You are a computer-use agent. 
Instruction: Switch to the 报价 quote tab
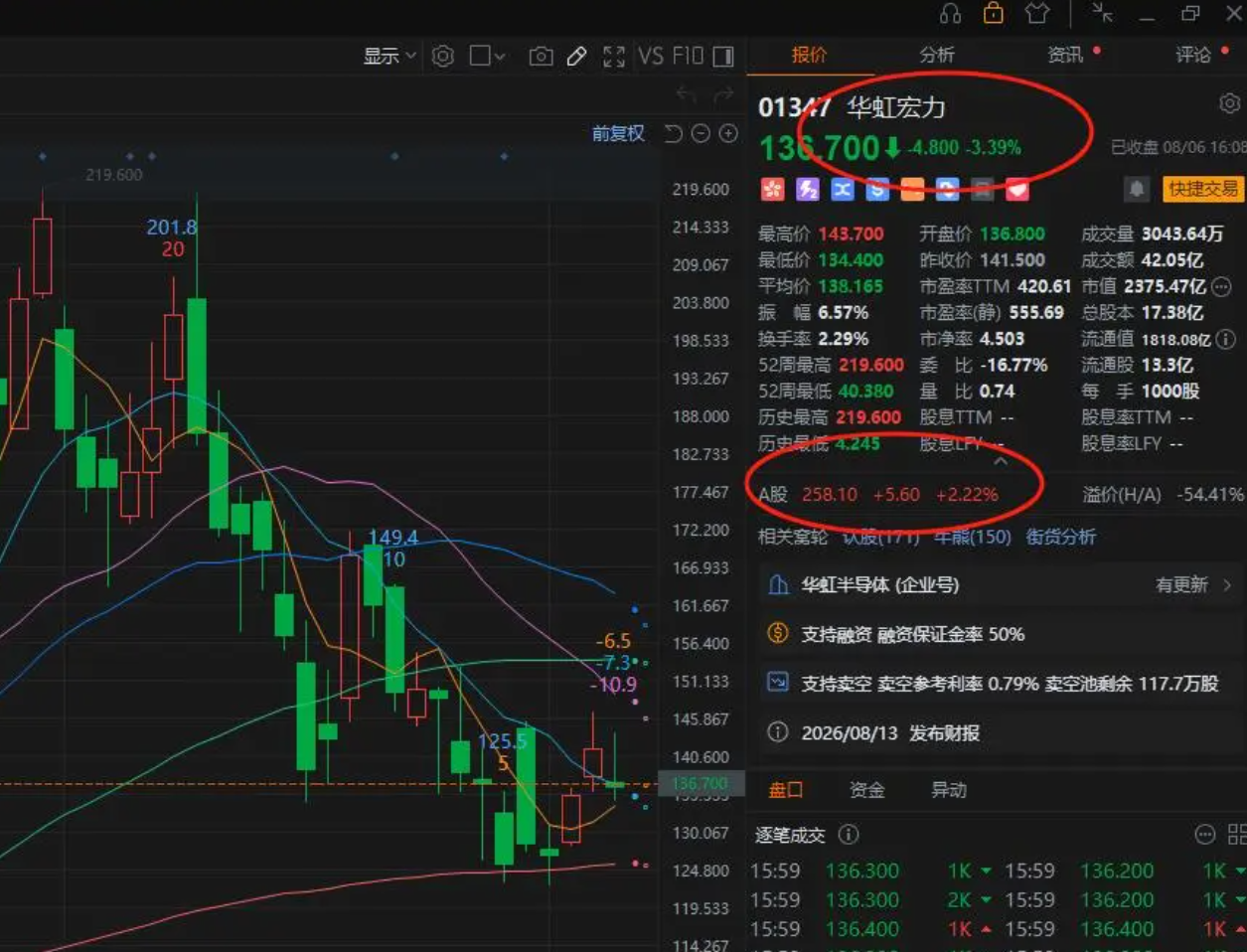809,55
